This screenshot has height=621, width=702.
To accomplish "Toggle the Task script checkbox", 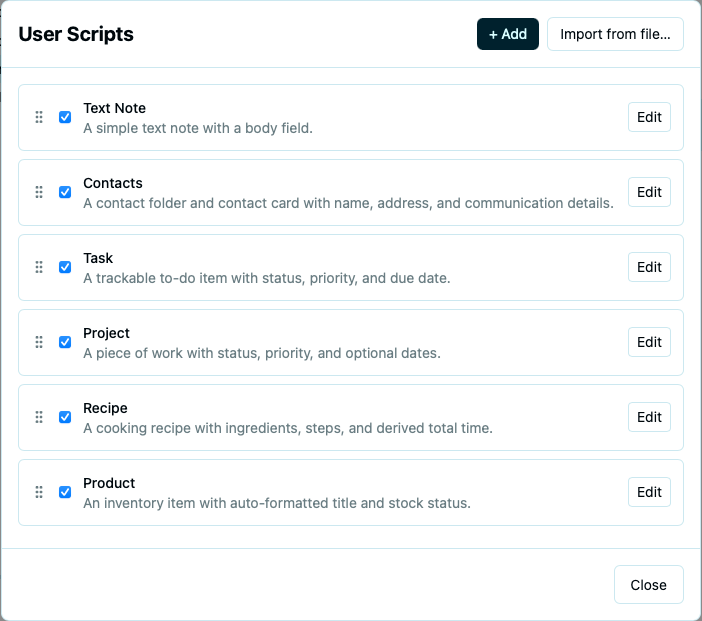I will tap(65, 267).
